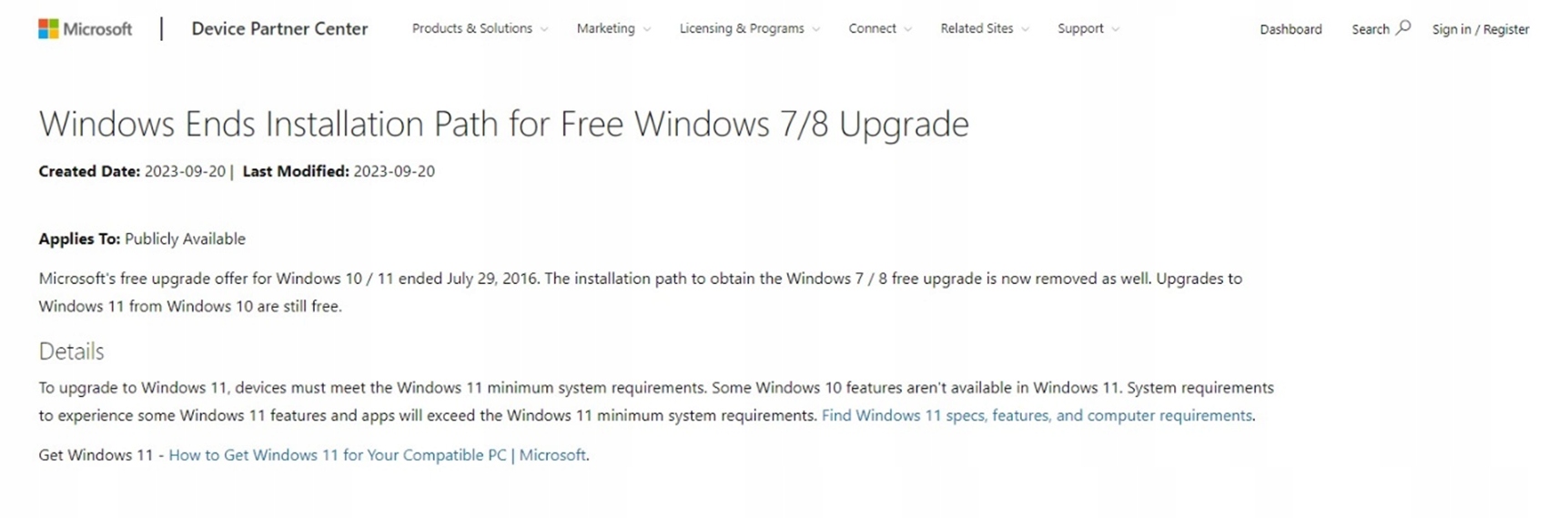
Task: Open the Licensing & Programs menu label
Action: (741, 28)
